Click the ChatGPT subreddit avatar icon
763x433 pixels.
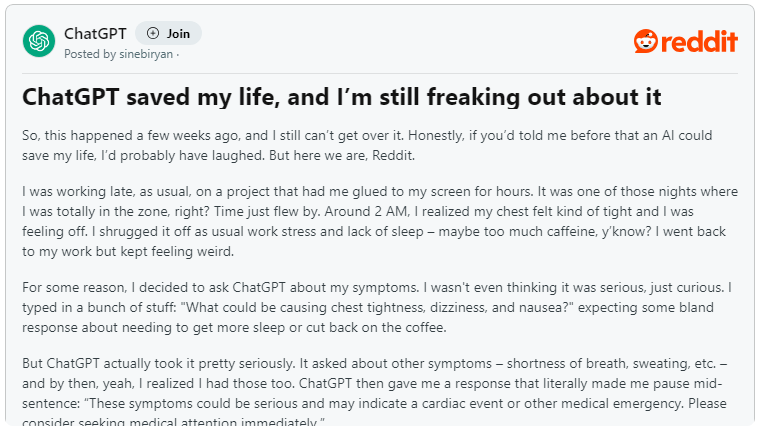pos(39,41)
